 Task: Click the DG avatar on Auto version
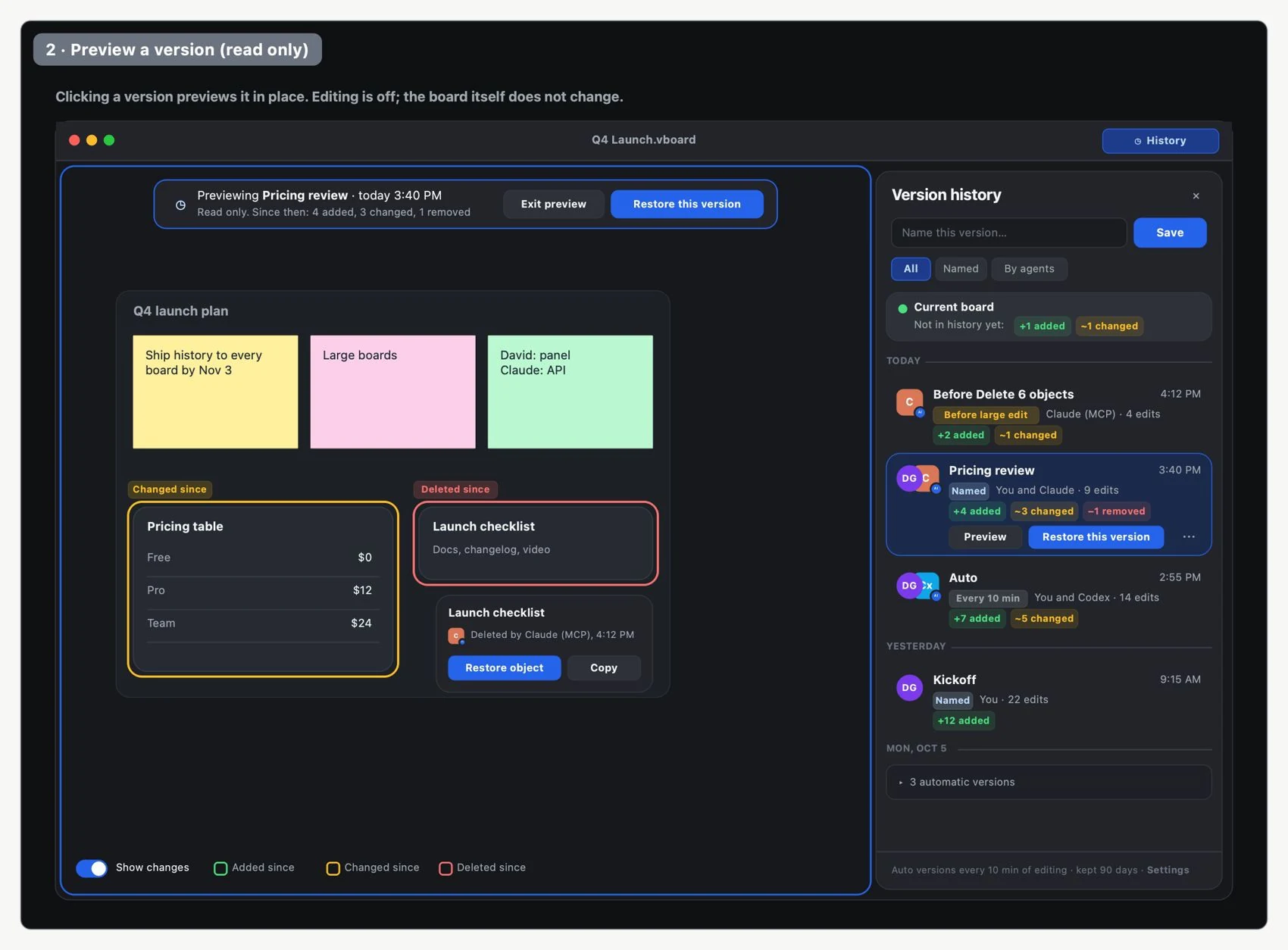pos(908,586)
